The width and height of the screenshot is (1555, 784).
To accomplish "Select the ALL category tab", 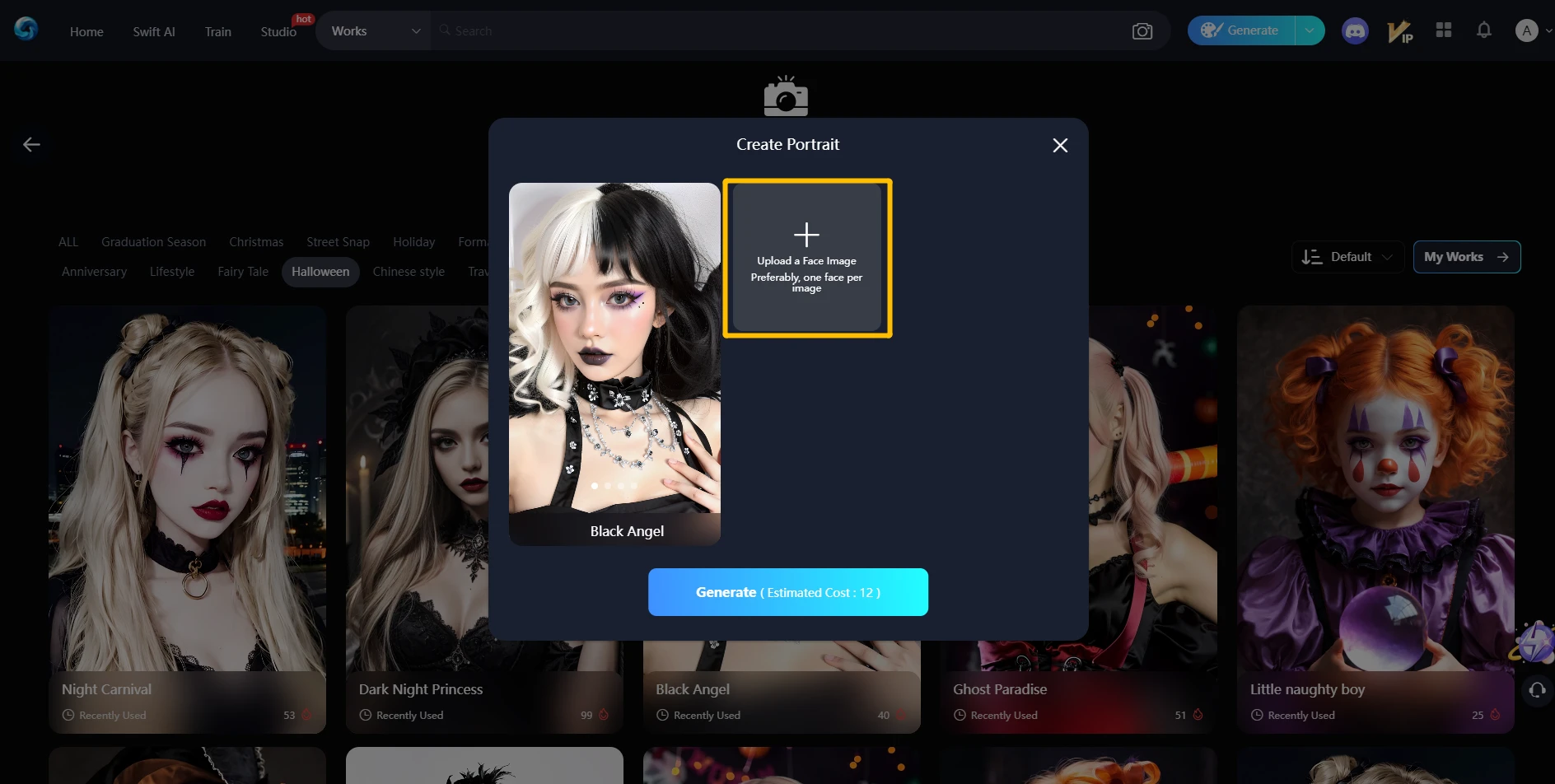I will pyautogui.click(x=68, y=242).
